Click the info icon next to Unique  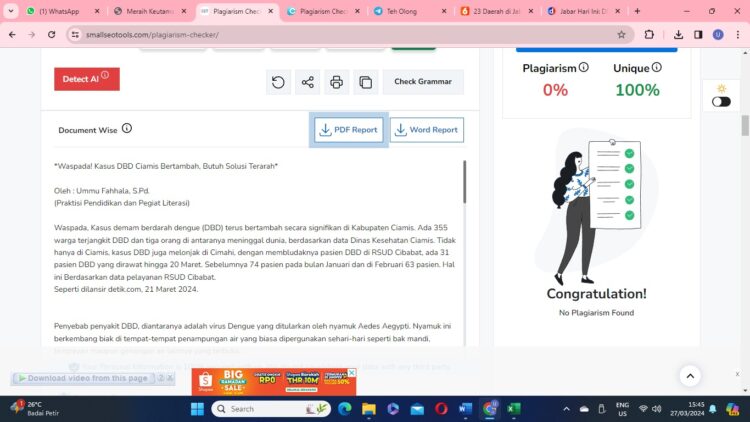(x=657, y=67)
